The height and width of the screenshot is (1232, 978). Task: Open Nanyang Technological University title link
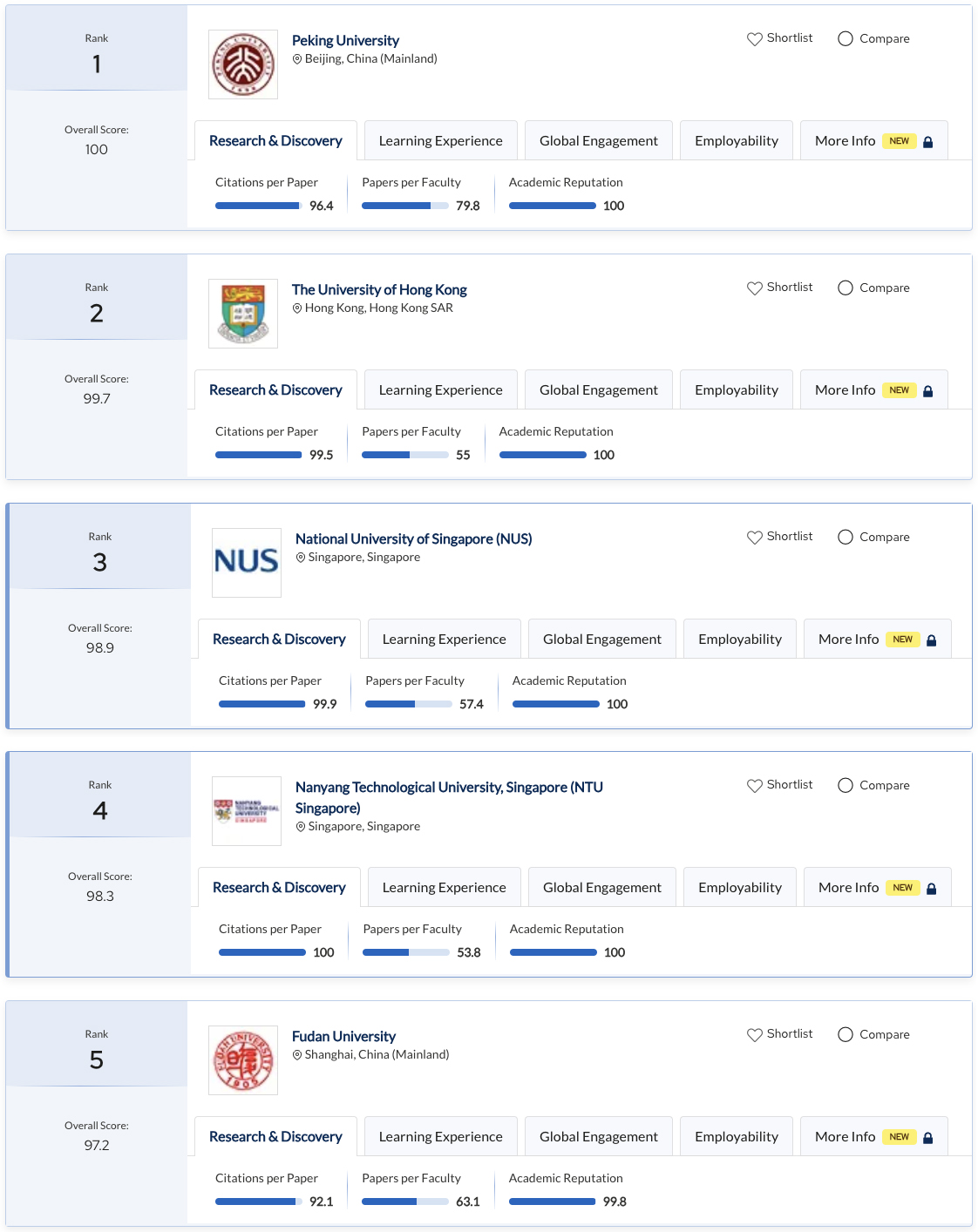pos(449,797)
